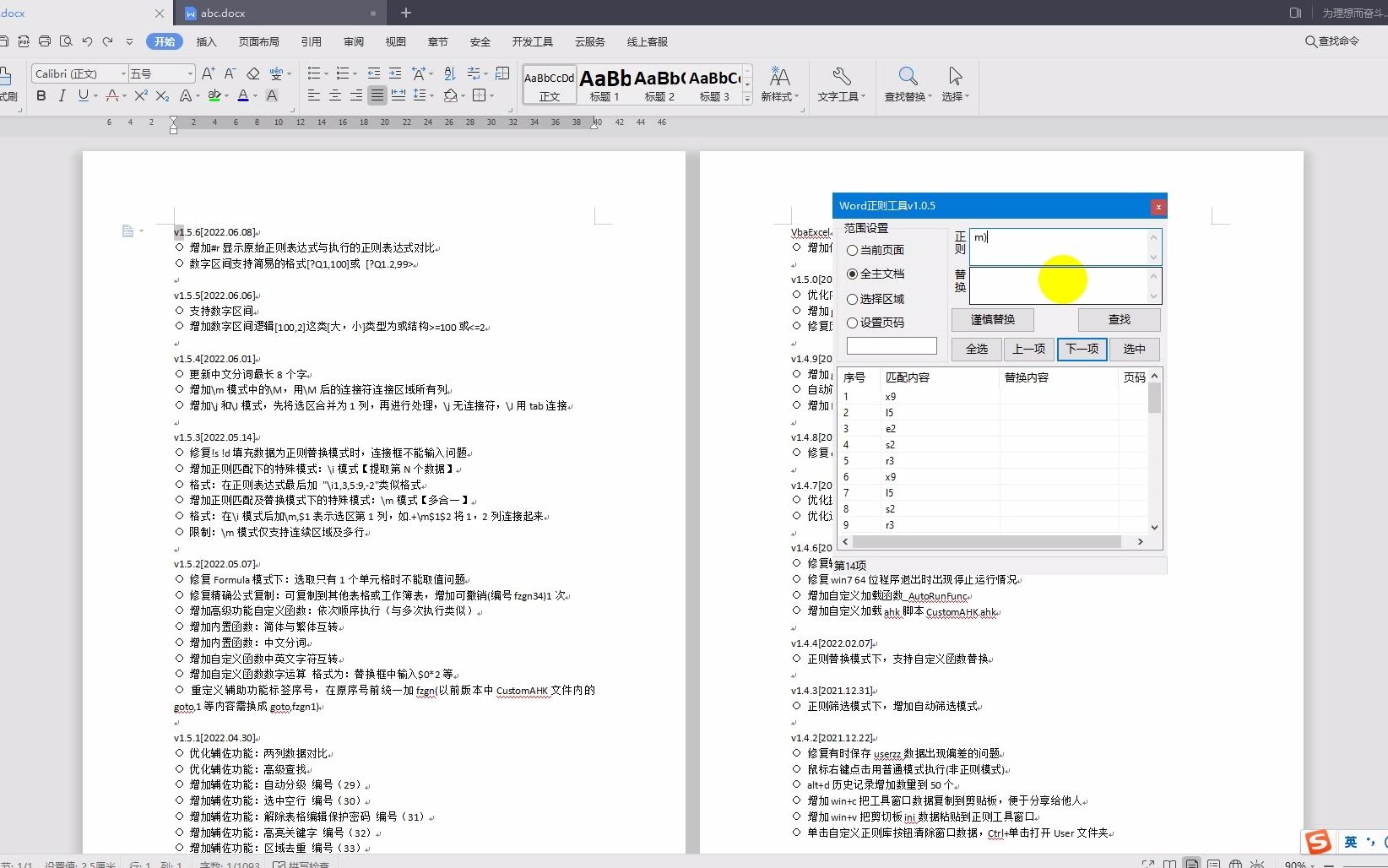Image resolution: width=1388 pixels, height=868 pixels.
Task: Apply italic formatting
Action: click(x=62, y=95)
